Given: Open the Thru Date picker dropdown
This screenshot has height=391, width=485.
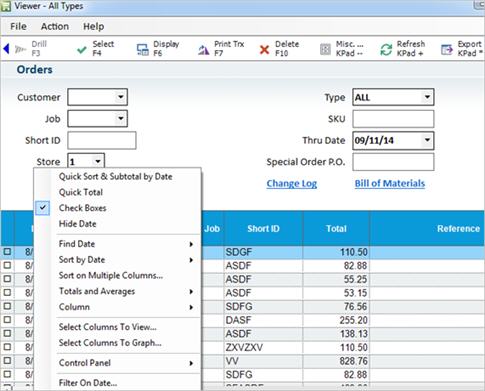Looking at the screenshot, I should click(x=427, y=140).
